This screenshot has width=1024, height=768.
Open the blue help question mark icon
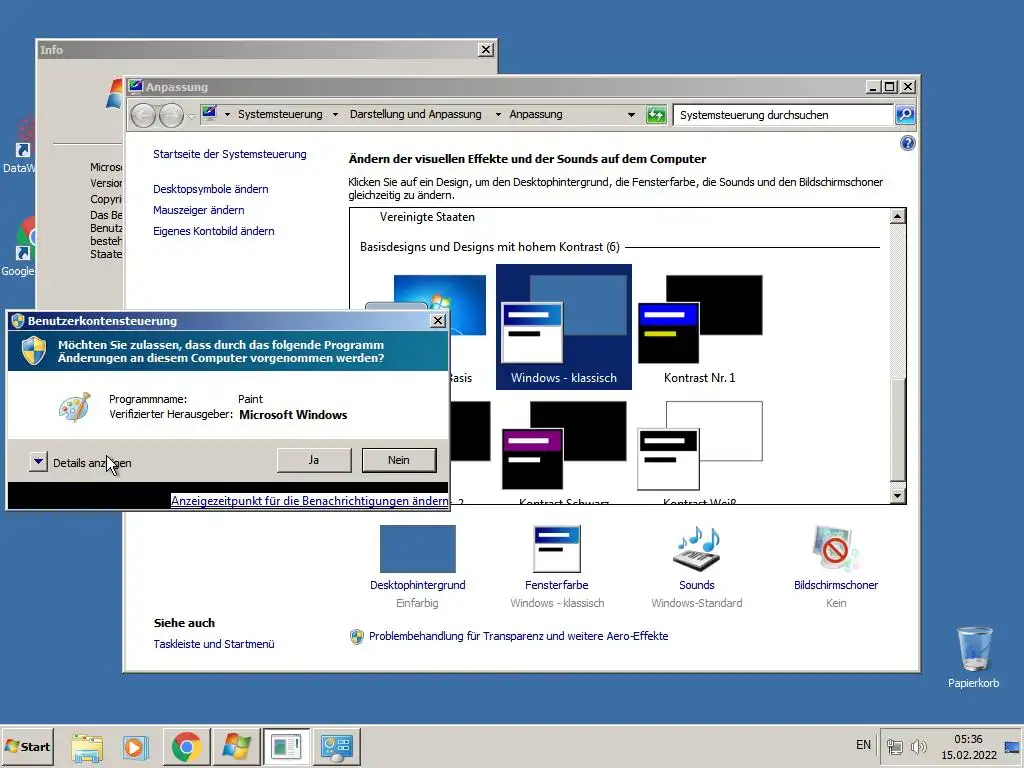(908, 143)
